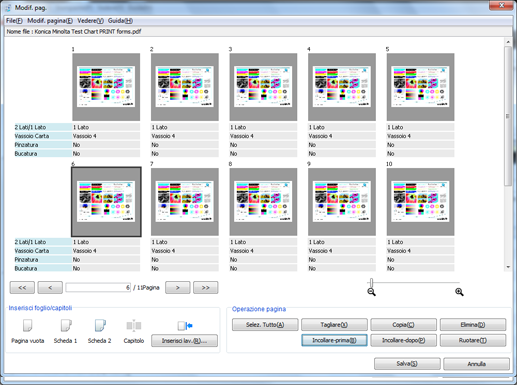Click the Capitolo chapter icon
This screenshot has width=517, height=385.
click(134, 326)
